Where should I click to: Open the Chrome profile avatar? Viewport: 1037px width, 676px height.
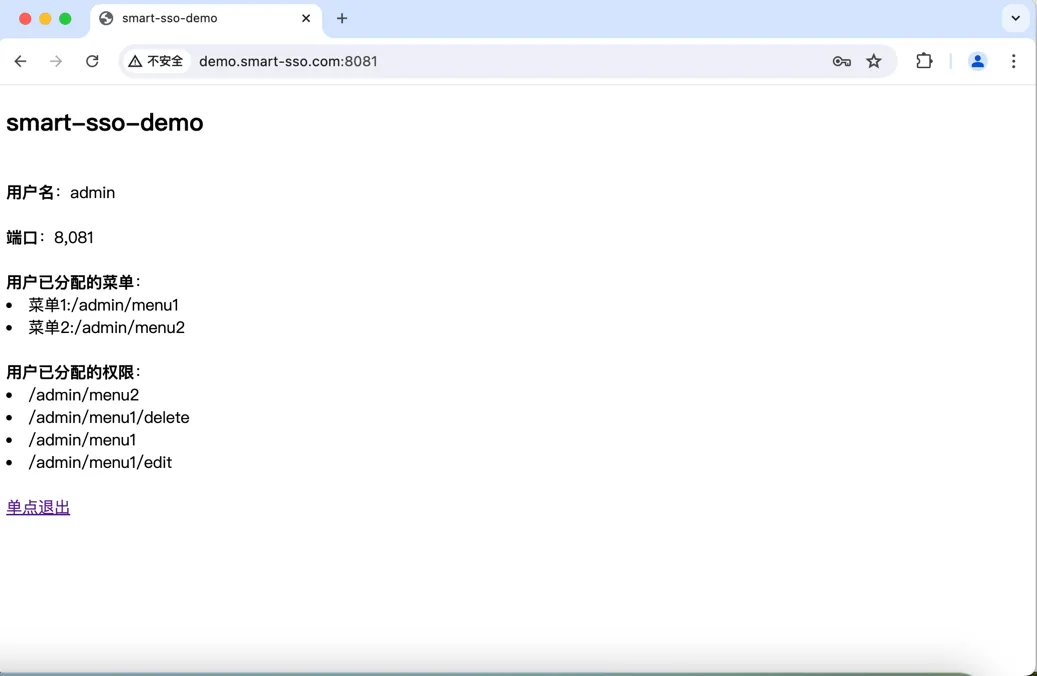pos(977,62)
